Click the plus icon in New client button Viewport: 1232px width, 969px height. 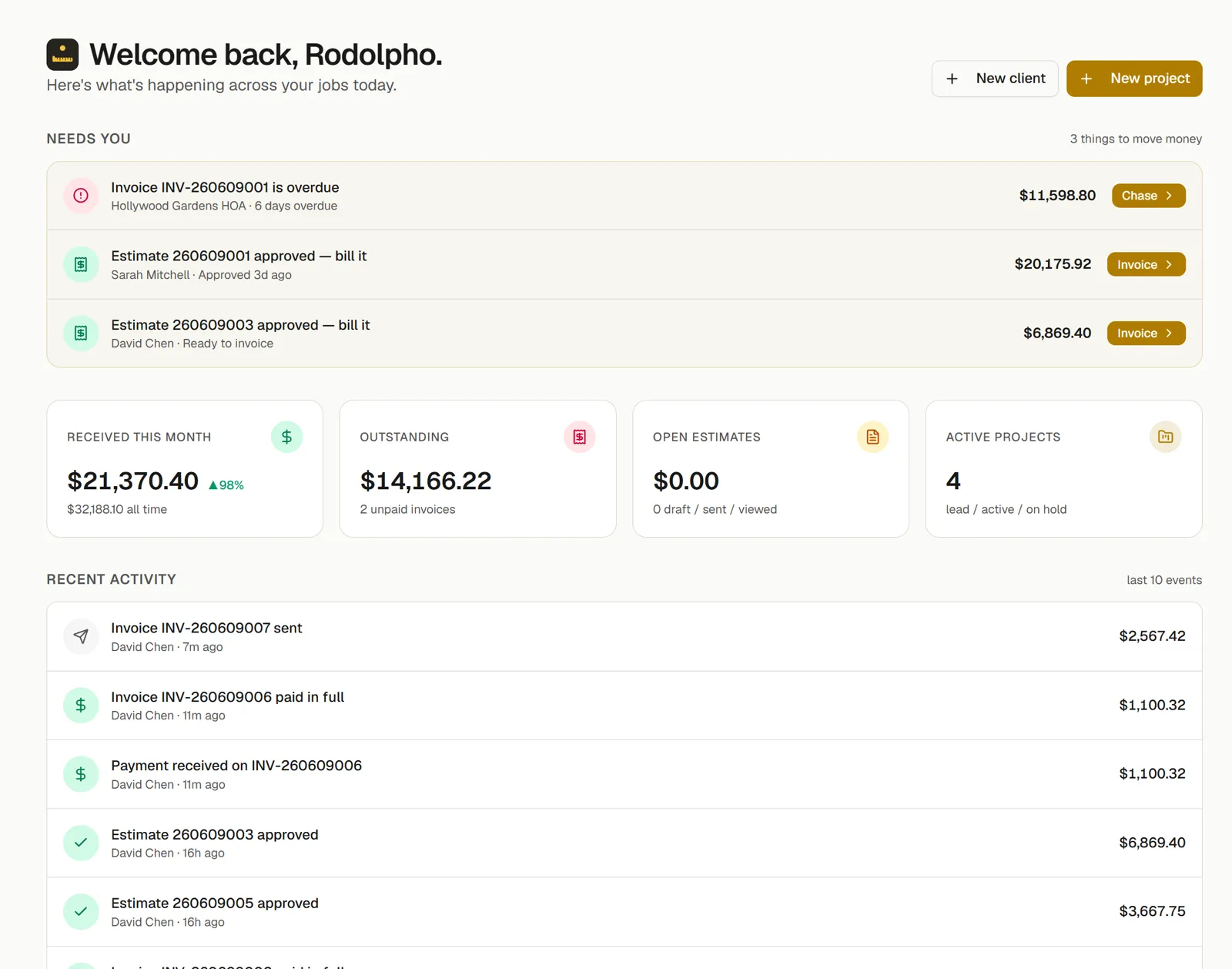[x=952, y=79]
